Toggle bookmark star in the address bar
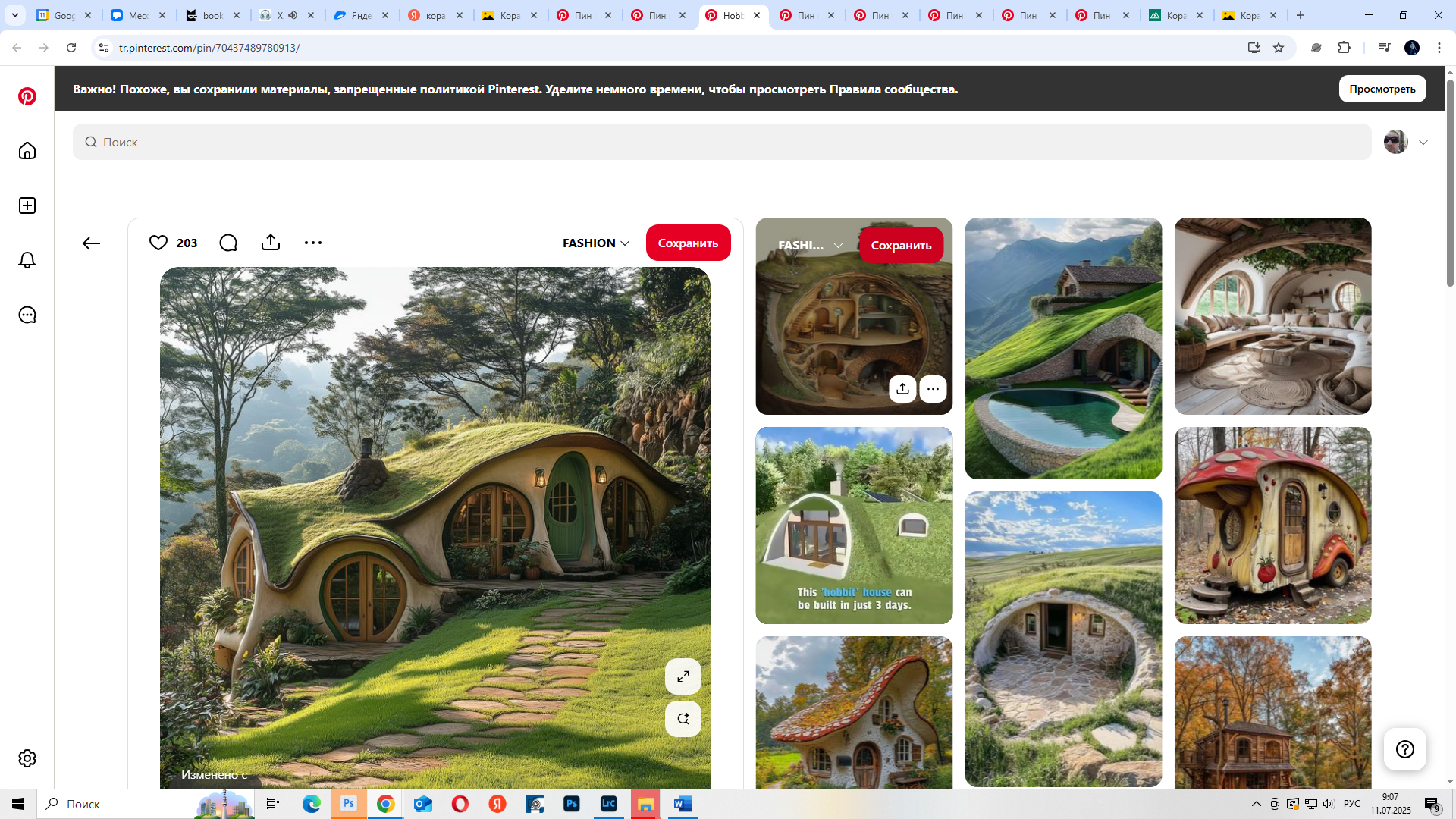The height and width of the screenshot is (819, 1456). tap(1279, 48)
